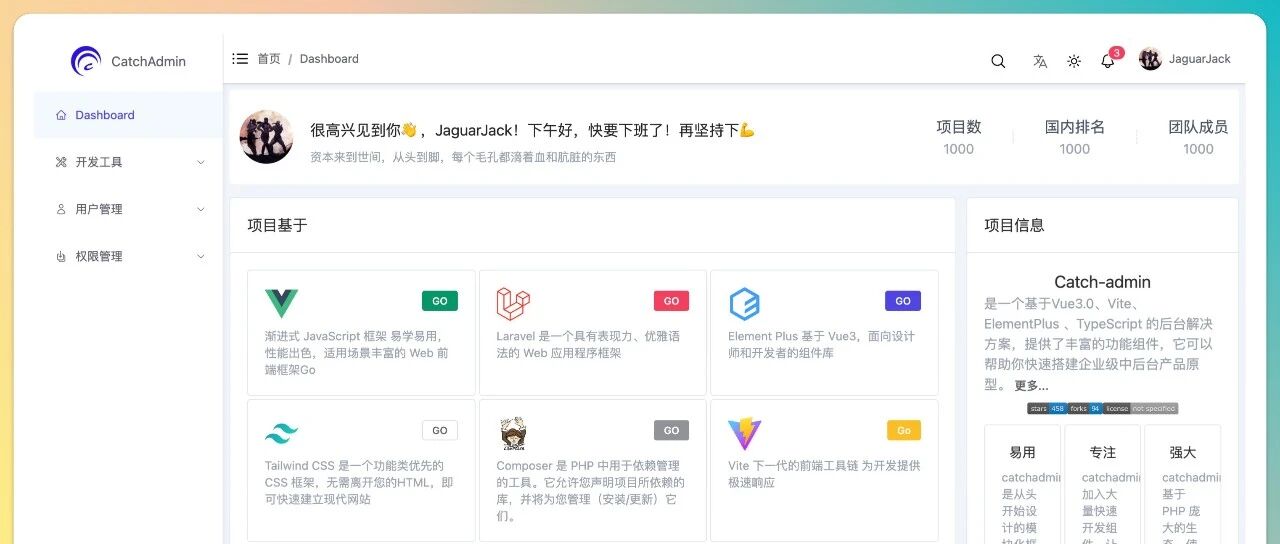Click the 资本来到世间 quote text
The height and width of the screenshot is (544, 1280).
click(x=463, y=157)
